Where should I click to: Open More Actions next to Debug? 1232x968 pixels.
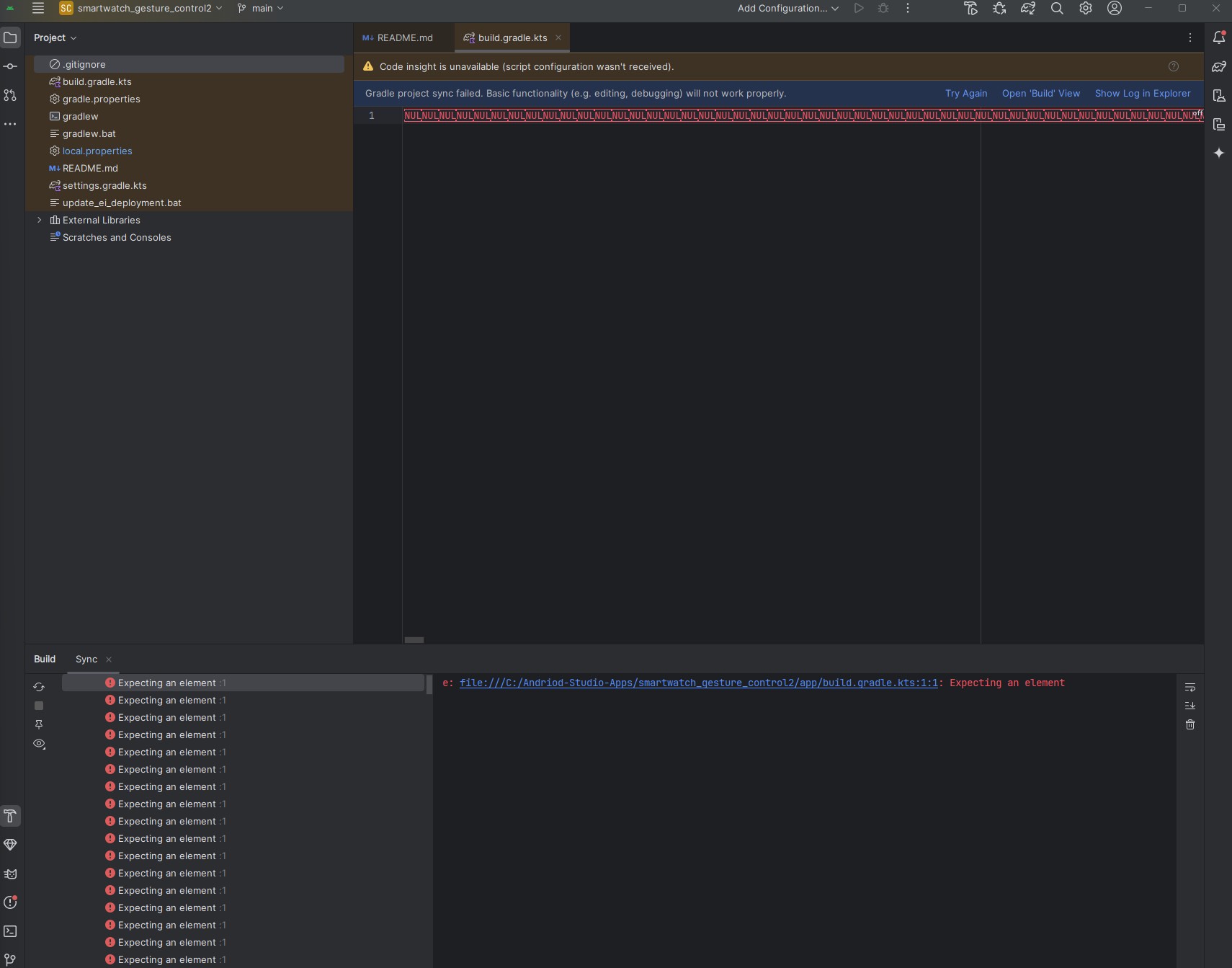(908, 9)
